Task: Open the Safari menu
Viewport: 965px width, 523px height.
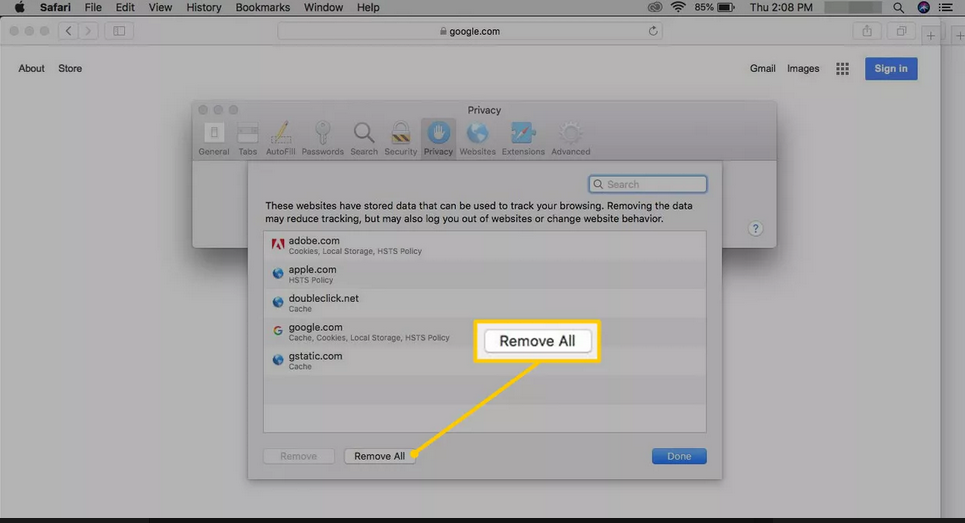Action: pos(55,7)
